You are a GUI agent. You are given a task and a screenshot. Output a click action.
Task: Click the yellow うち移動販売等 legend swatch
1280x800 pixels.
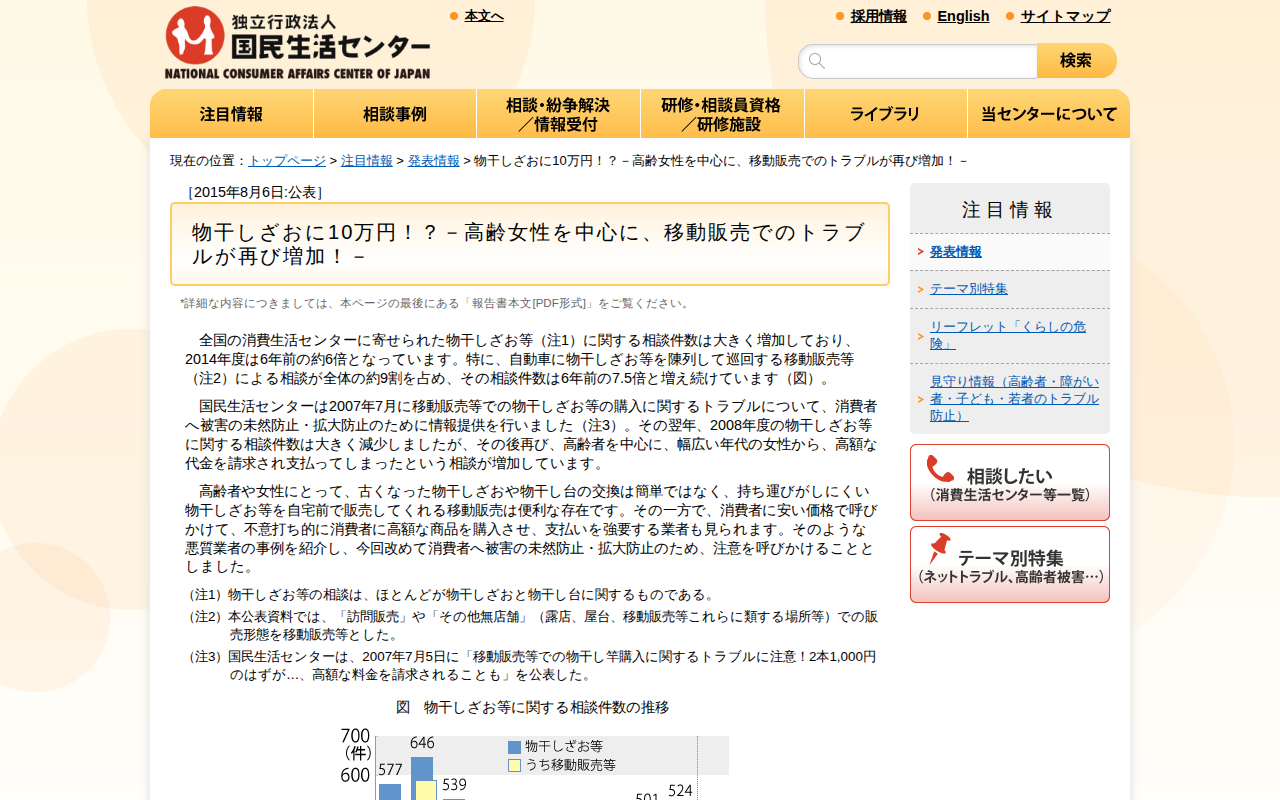pyautogui.click(x=514, y=766)
